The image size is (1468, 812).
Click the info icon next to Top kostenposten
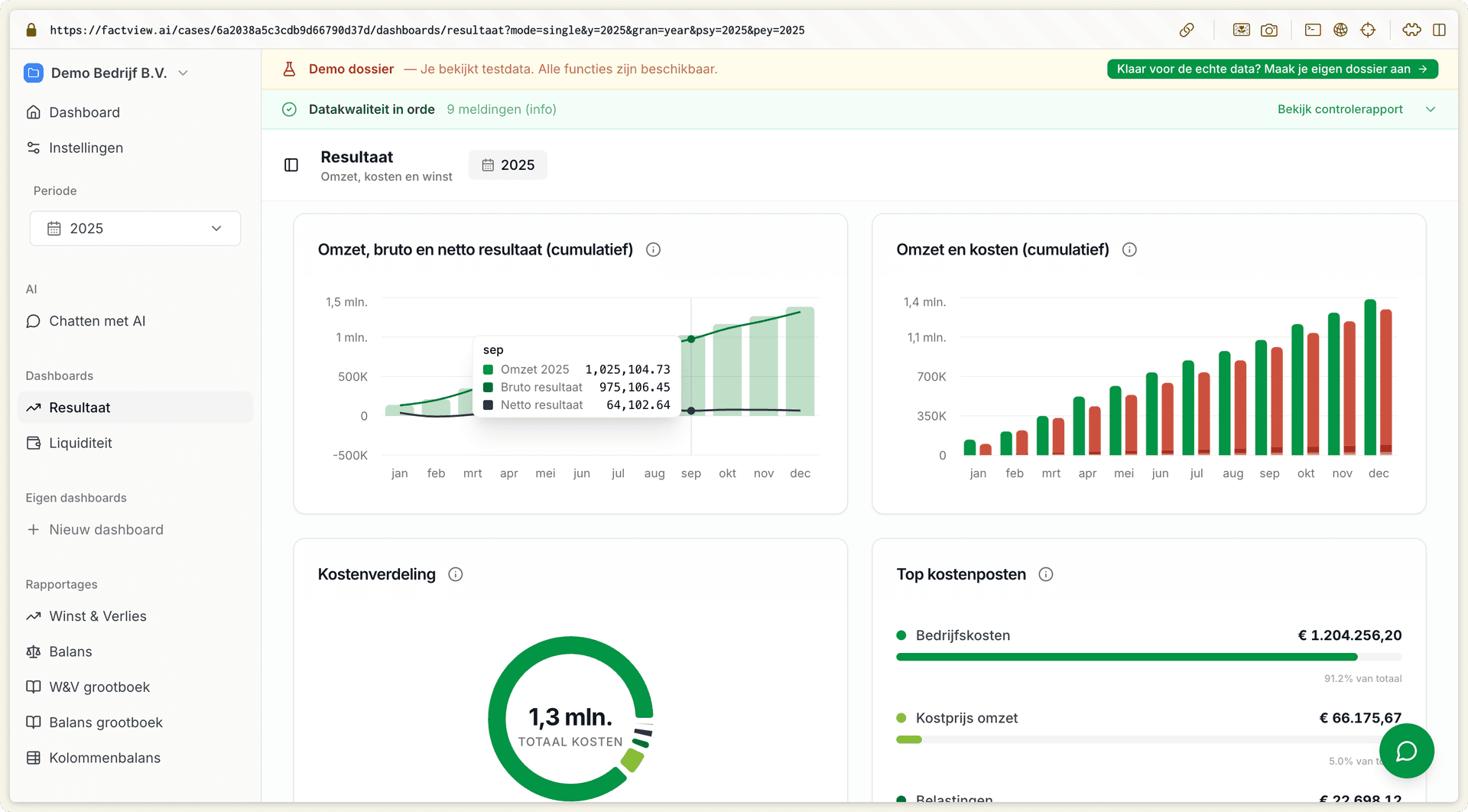[x=1046, y=574]
